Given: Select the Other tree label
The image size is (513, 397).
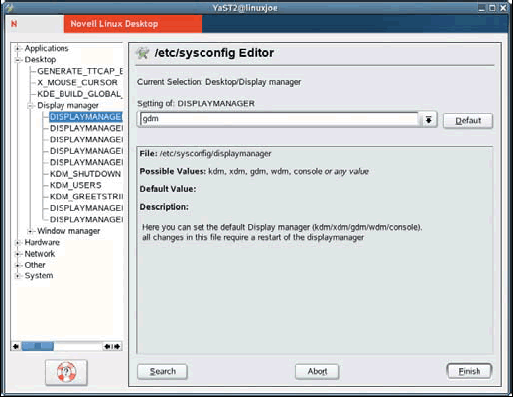Looking at the screenshot, I should point(35,265).
